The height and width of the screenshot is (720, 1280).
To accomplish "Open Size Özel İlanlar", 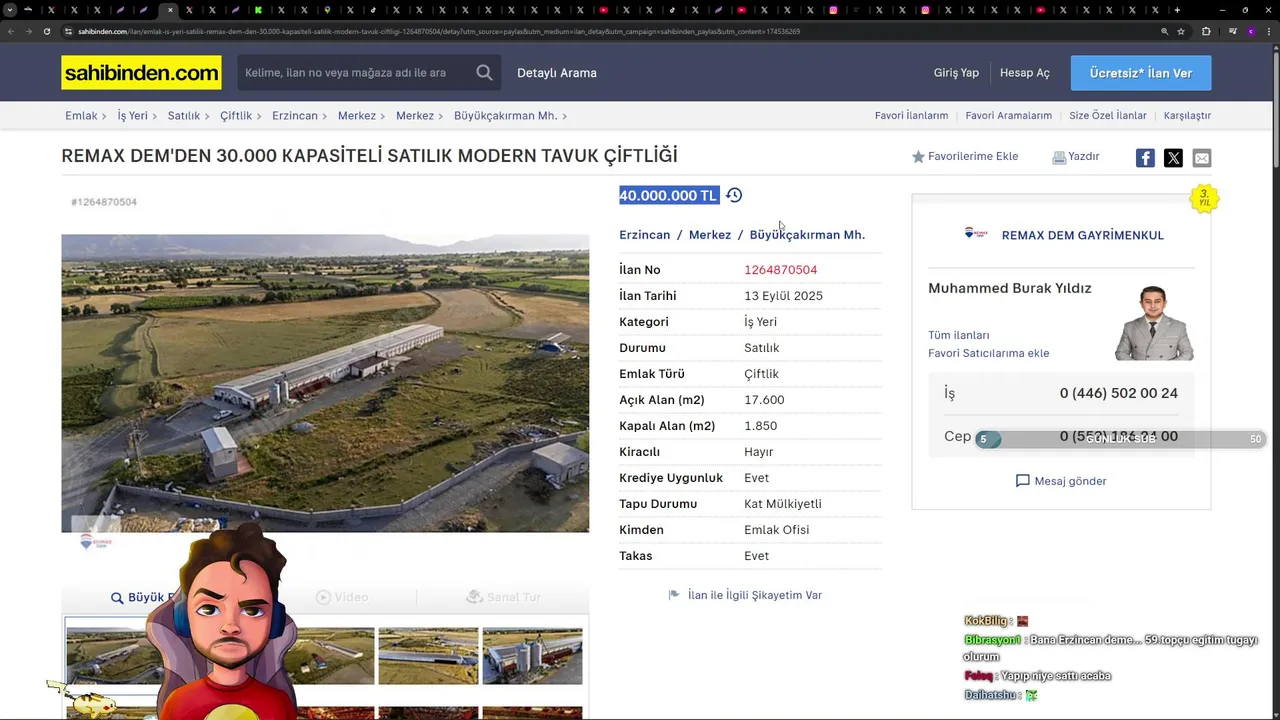I will coord(1108,116).
